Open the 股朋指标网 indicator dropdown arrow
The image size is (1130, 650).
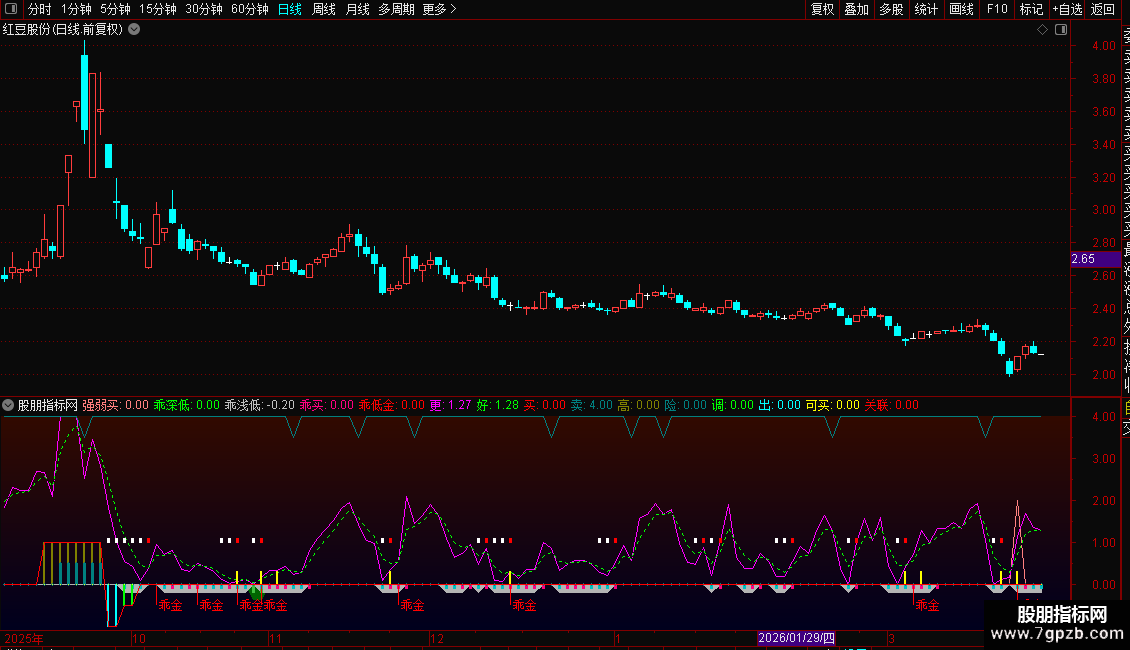(x=9, y=405)
